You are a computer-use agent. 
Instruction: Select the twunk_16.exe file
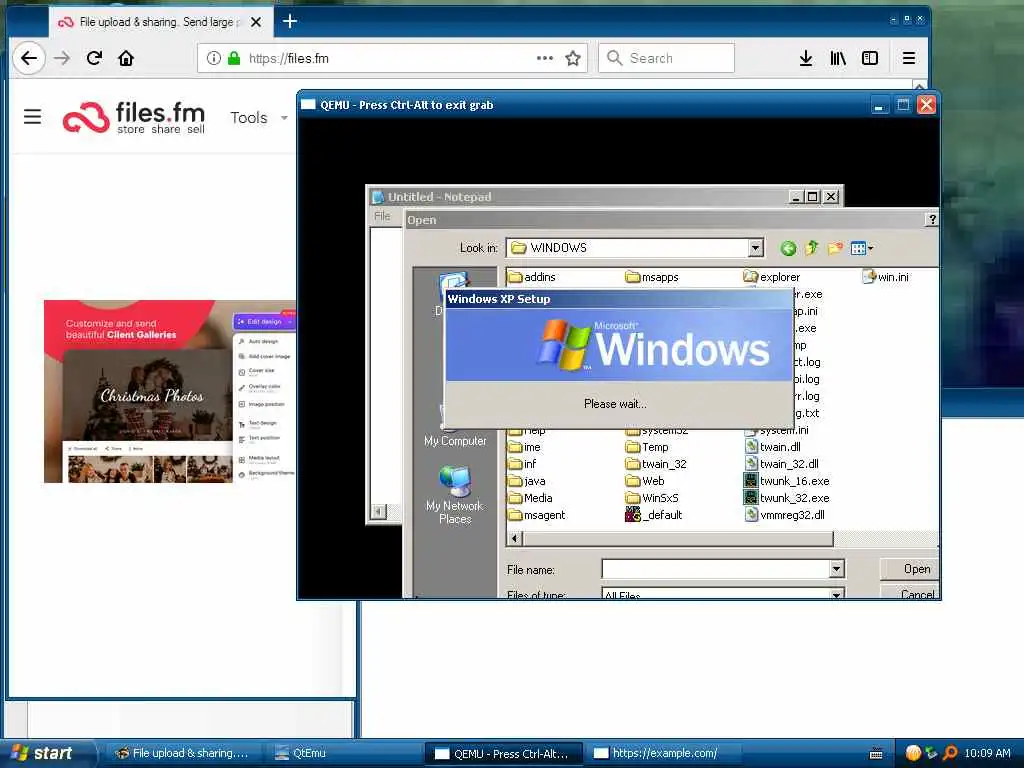787,481
